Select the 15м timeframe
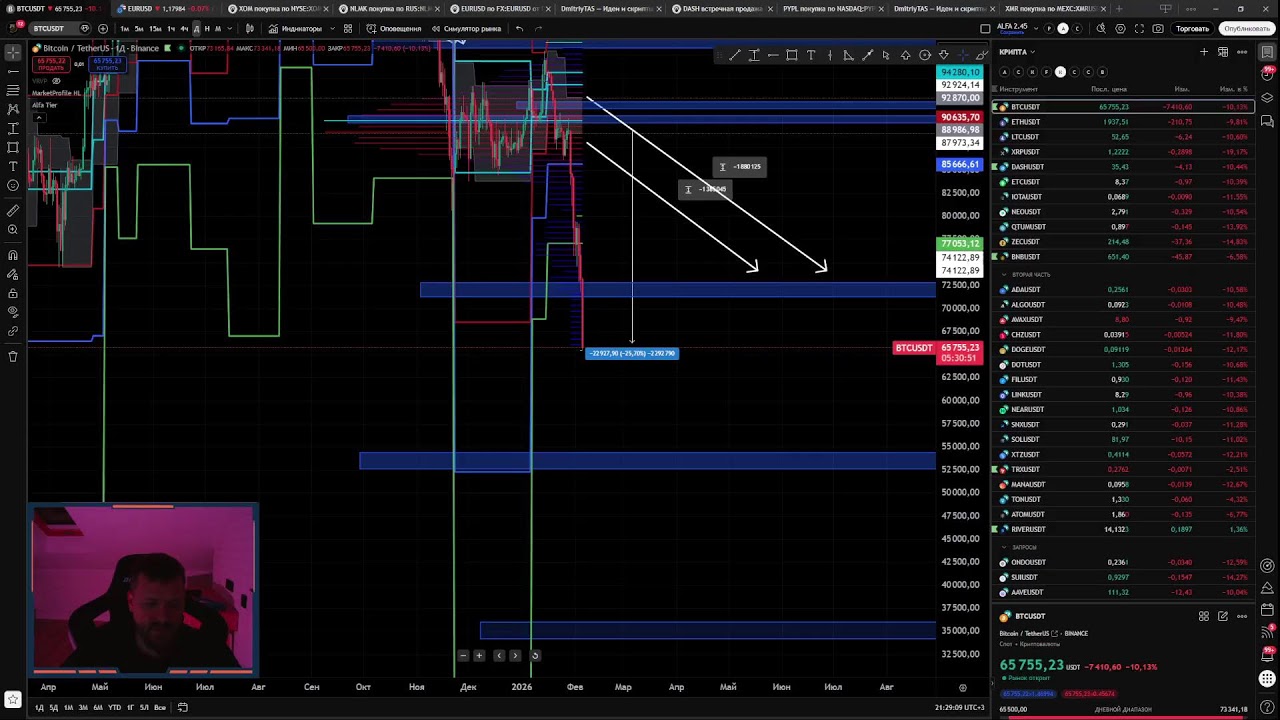 tap(155, 29)
